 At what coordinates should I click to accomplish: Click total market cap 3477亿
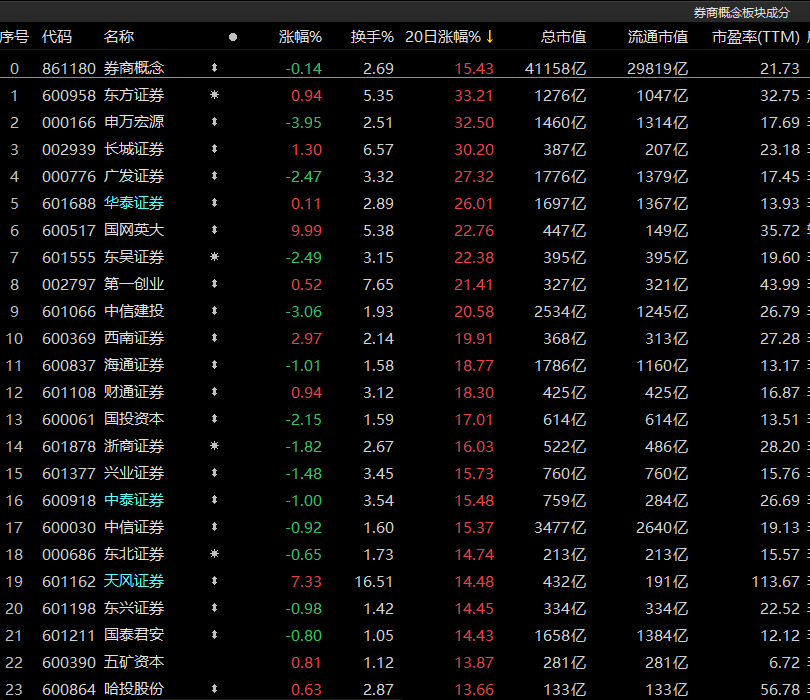coord(560,527)
